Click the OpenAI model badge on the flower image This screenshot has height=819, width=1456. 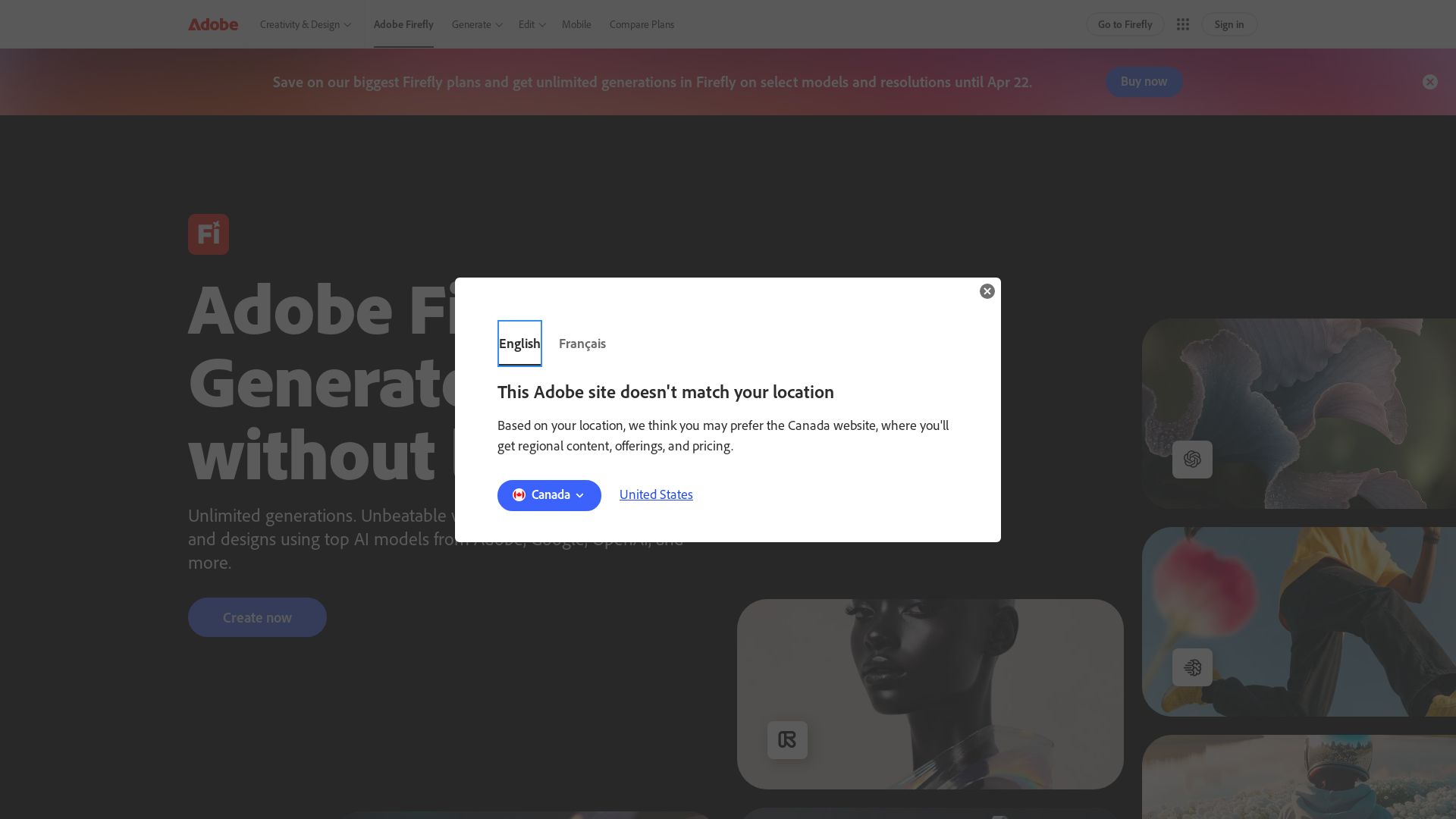[1191, 459]
